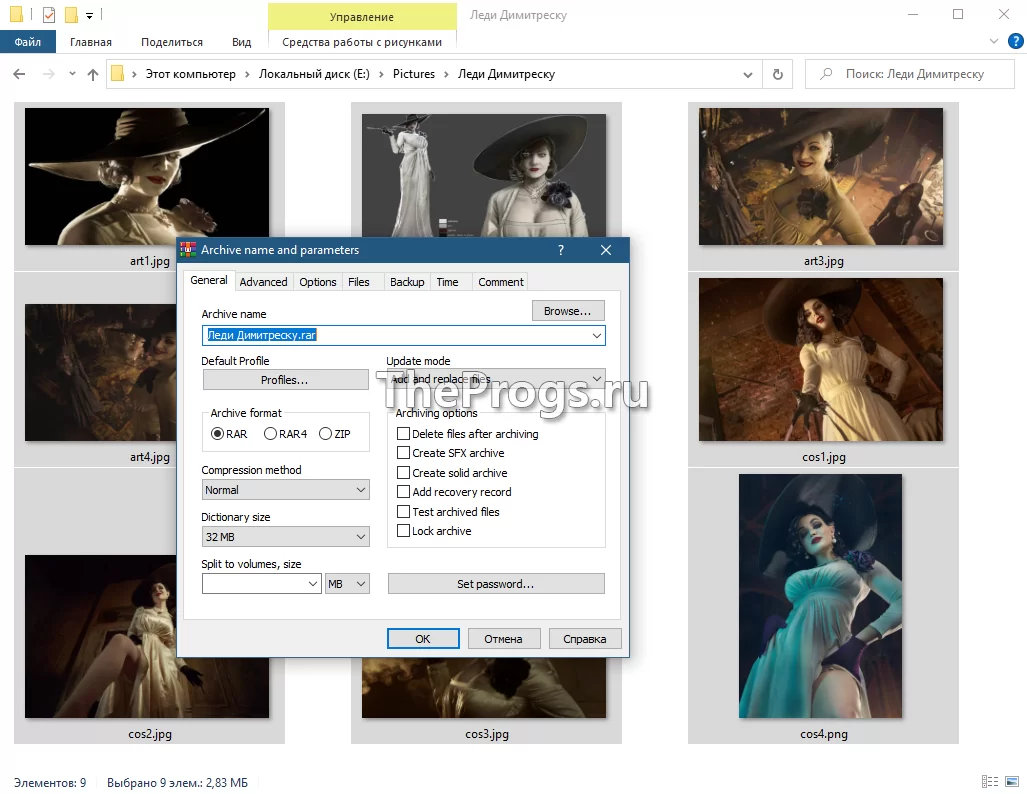Screen dimensions: 1027x794
Task: Click the Set password... button
Action: [x=496, y=584]
